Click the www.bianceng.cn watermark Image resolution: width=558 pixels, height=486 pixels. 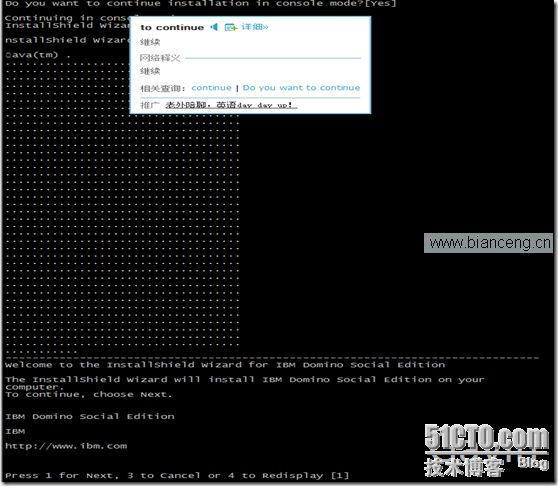click(x=488, y=243)
